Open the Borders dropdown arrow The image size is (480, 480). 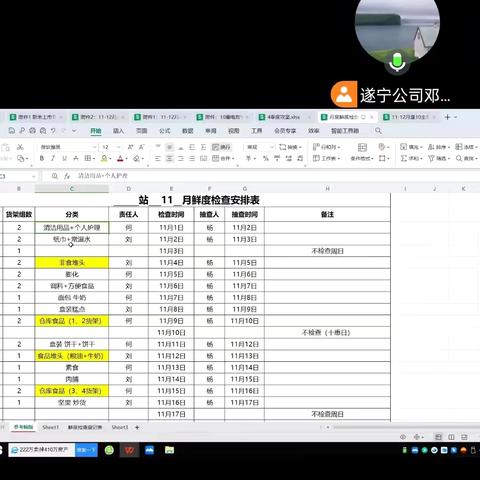[x=95, y=159]
